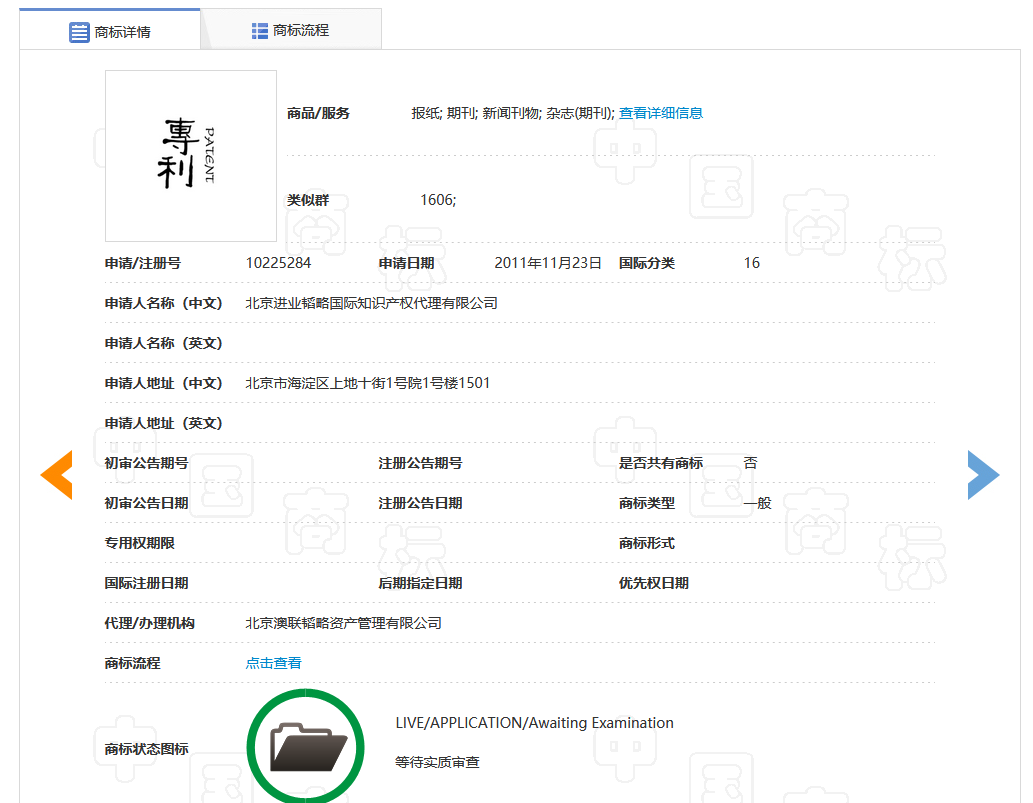The height and width of the screenshot is (803, 1033).
Task: Click the 商标详情 tab list icon
Action: pyautogui.click(x=79, y=32)
